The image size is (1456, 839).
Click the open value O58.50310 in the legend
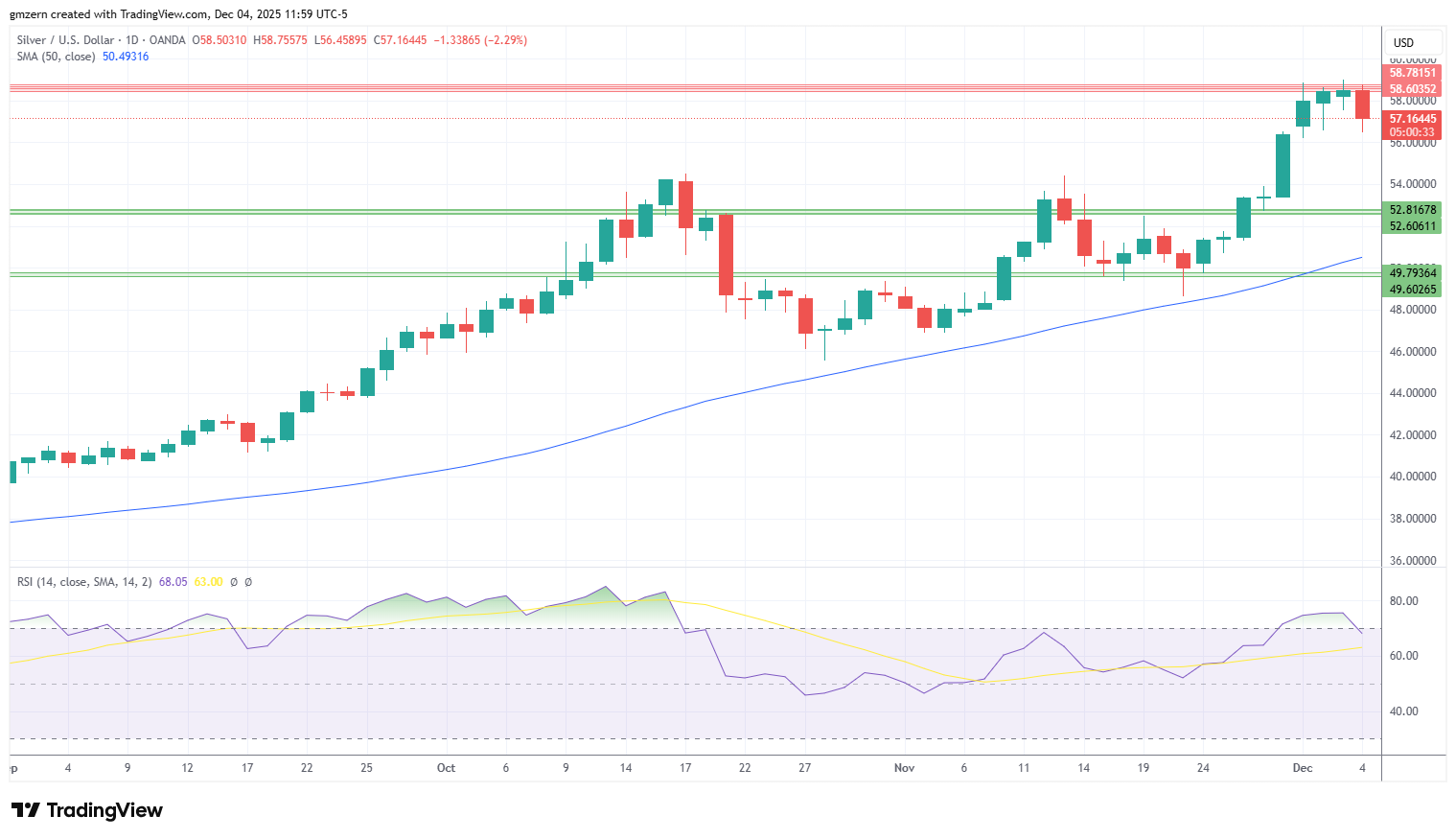coord(220,40)
